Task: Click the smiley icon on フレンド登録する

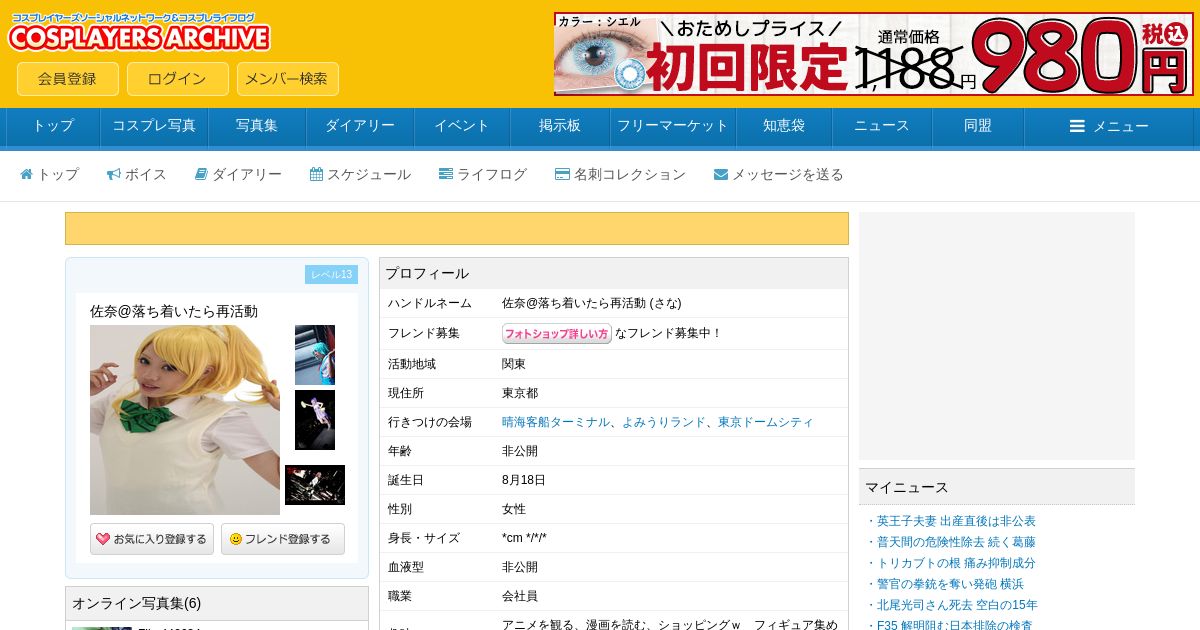Action: coord(236,539)
